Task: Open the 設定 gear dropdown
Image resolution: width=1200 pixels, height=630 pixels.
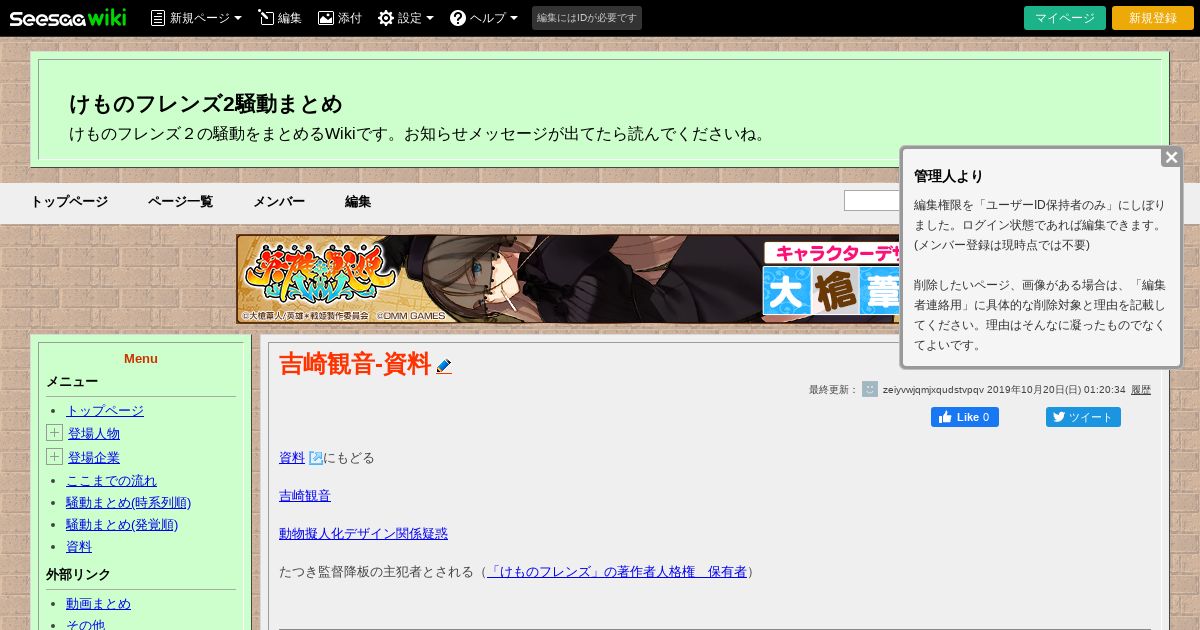Action: tap(406, 18)
